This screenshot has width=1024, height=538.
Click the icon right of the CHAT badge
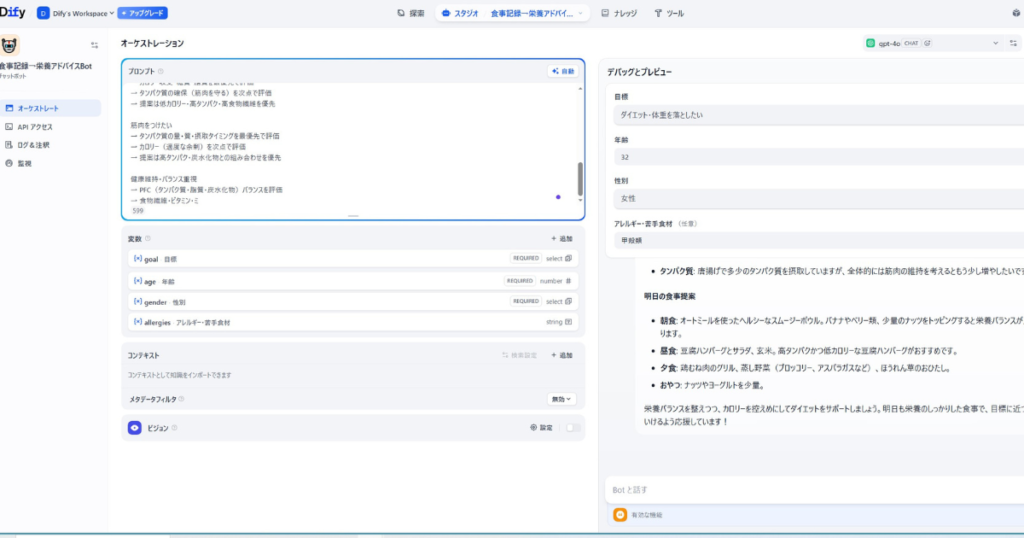point(927,43)
